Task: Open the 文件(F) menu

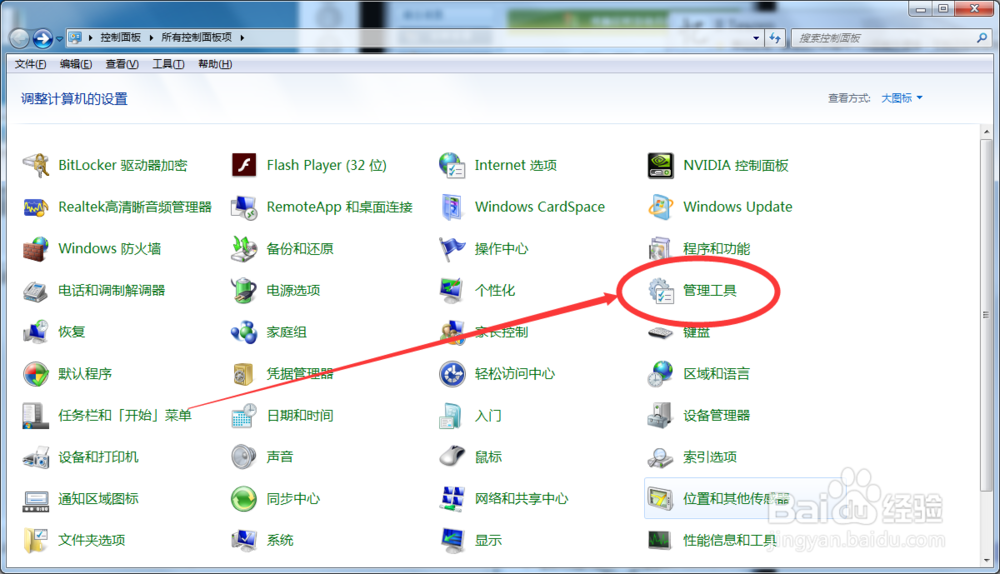Action: (x=30, y=64)
